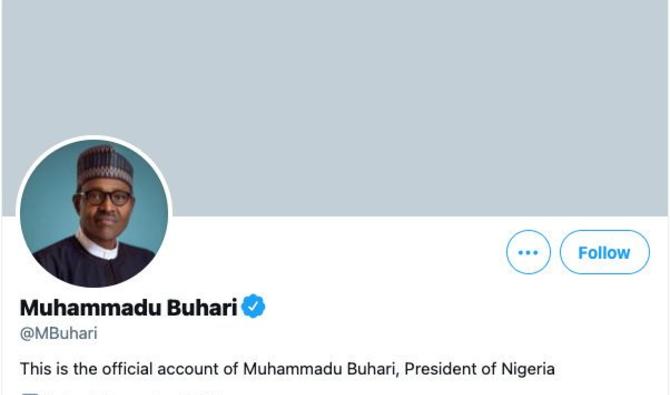Open dropdown from round outlined dots button
Viewport: 670px width, 395px height.
tap(528, 252)
